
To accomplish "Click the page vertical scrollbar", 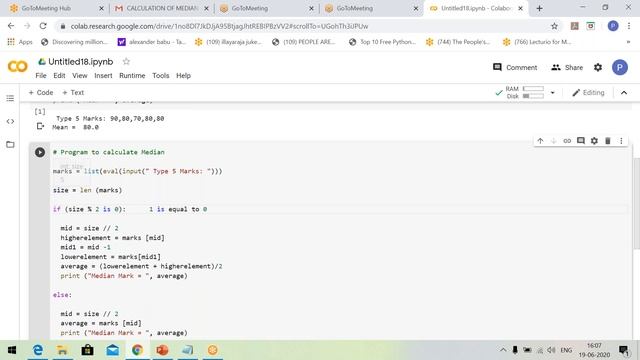I will (636, 203).
